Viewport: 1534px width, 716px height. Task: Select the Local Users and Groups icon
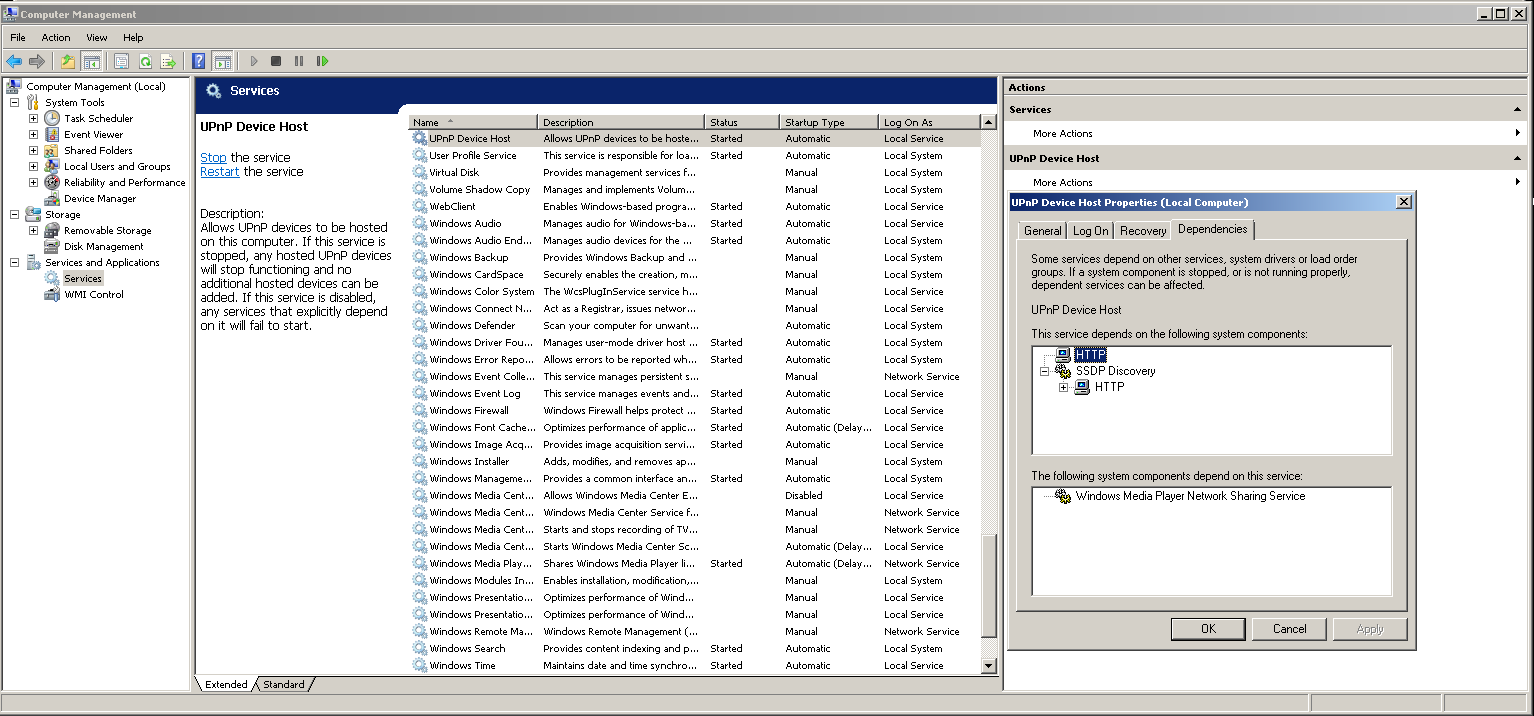(x=52, y=166)
